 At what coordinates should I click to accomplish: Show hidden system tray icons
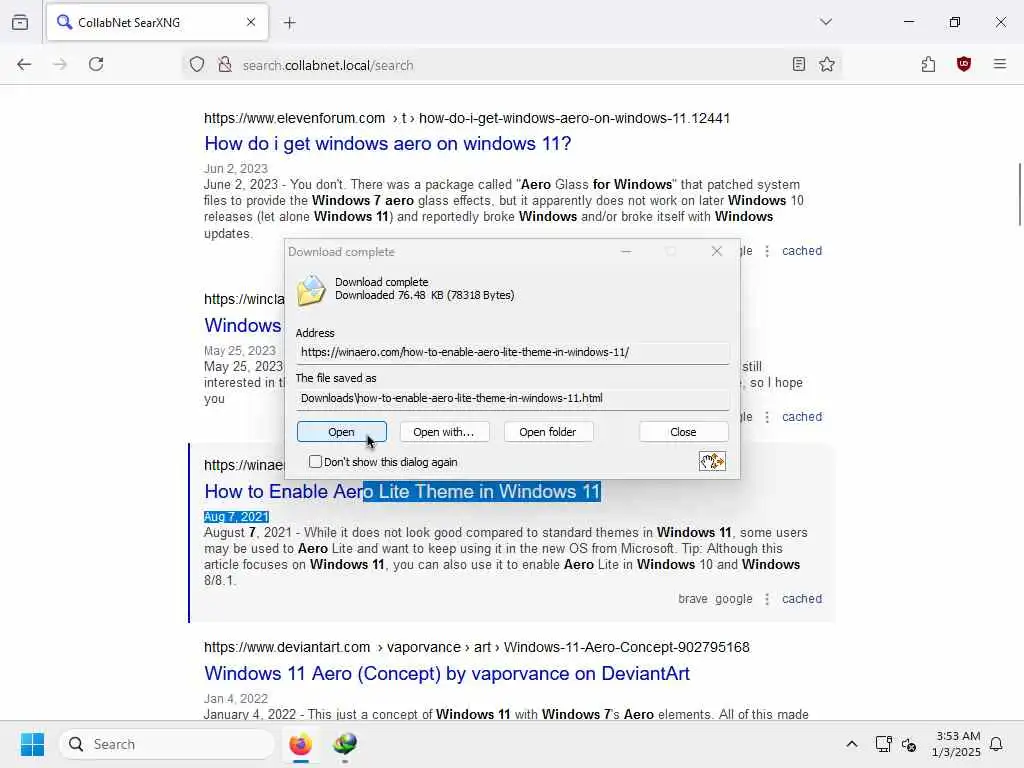point(852,744)
